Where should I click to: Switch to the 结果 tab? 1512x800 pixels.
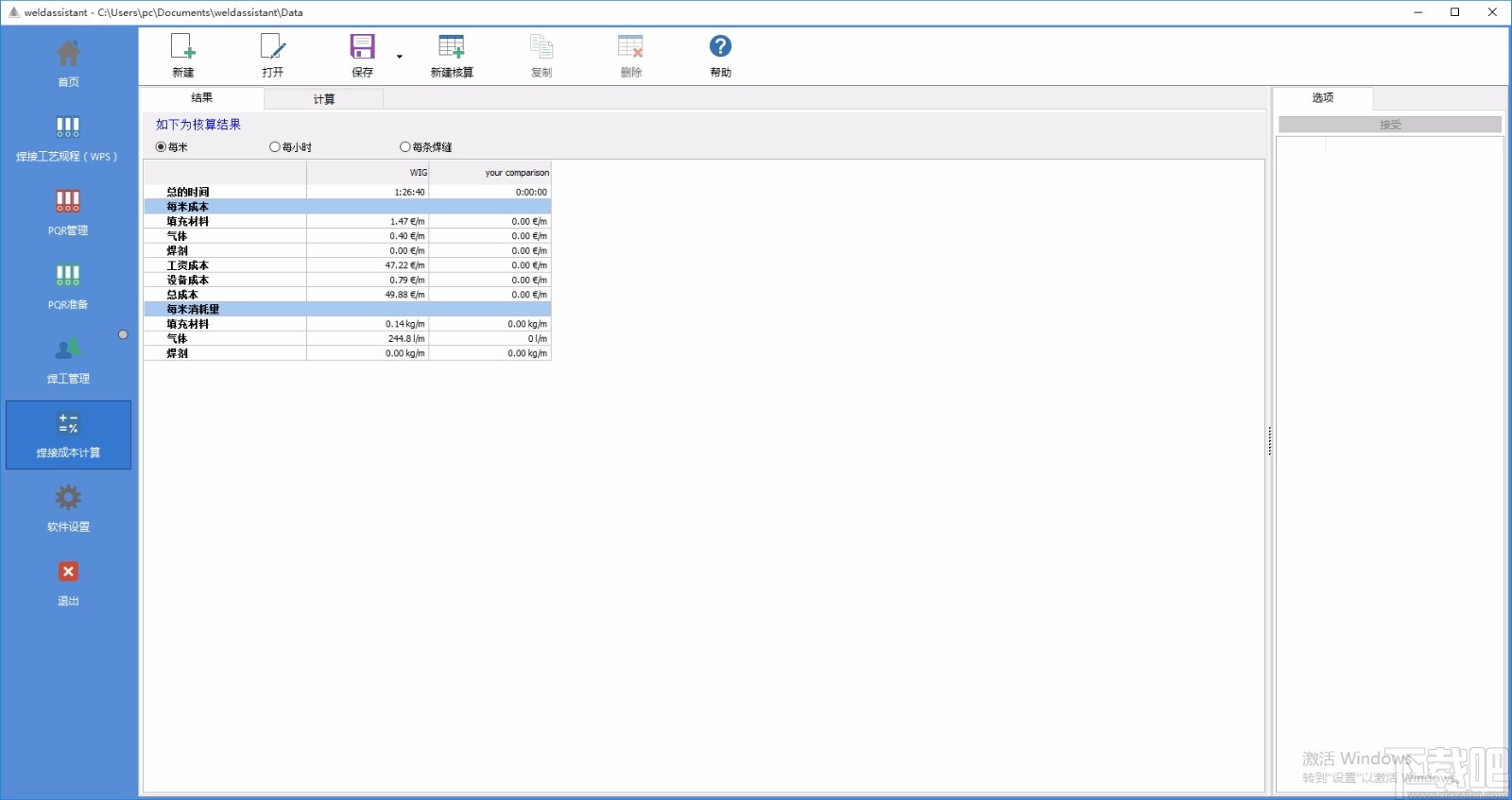[x=201, y=98]
